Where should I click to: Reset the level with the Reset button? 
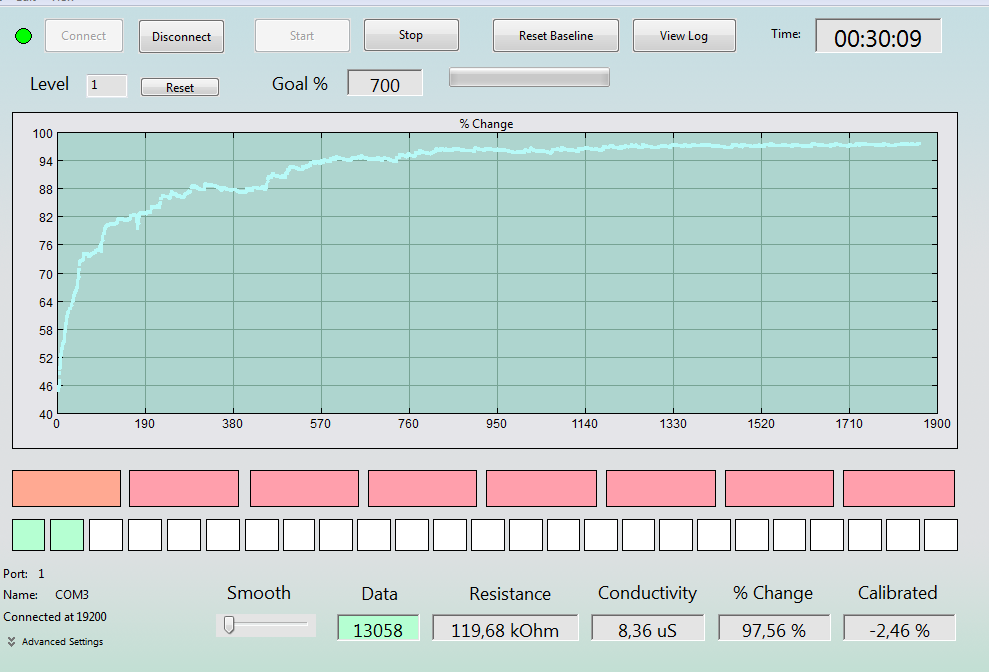point(180,88)
